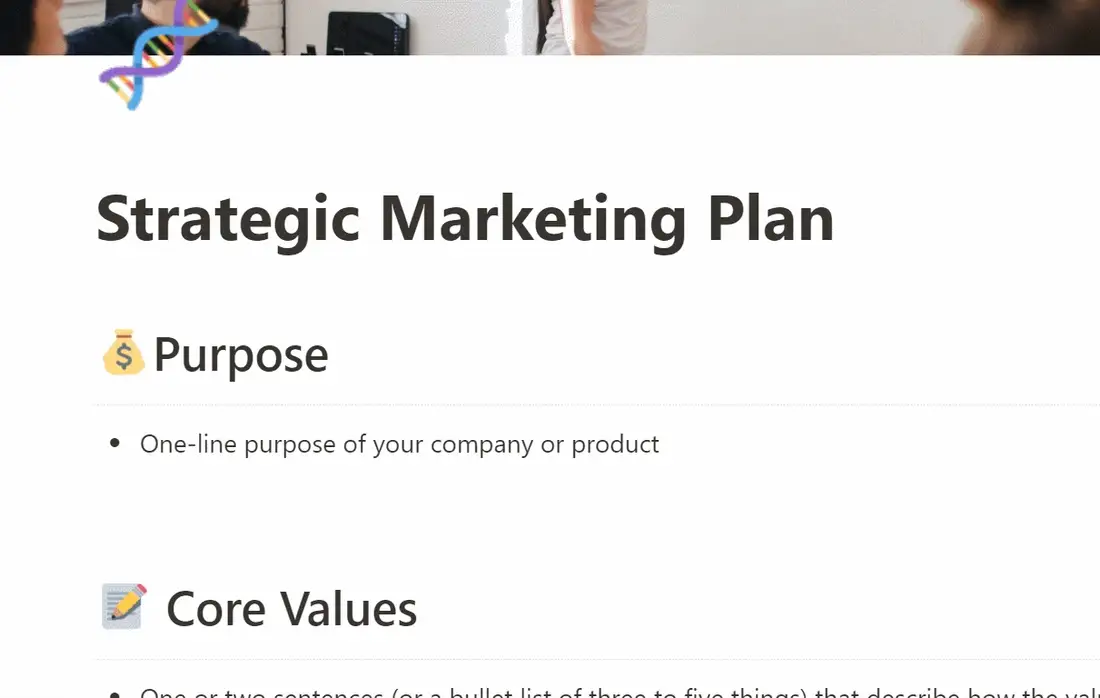Select the Core Values heading text

click(x=291, y=608)
